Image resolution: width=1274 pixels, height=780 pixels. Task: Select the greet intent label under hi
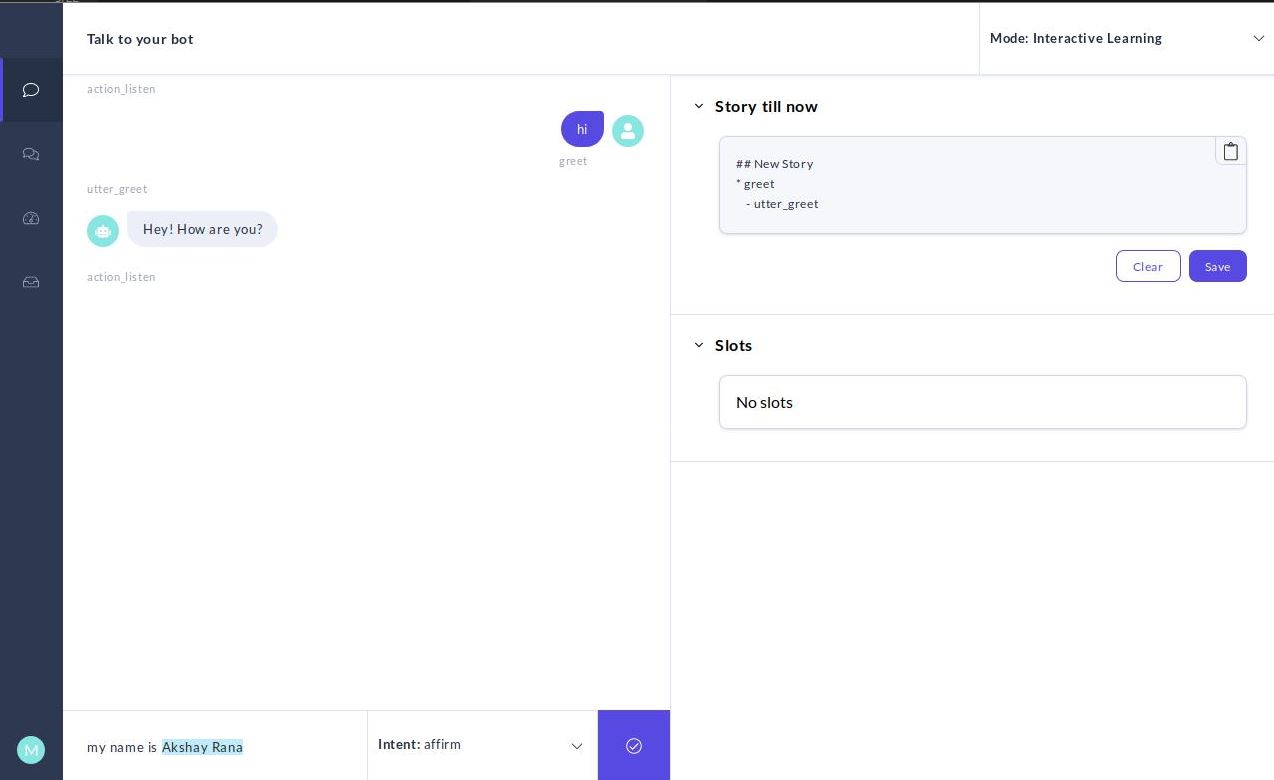[573, 161]
